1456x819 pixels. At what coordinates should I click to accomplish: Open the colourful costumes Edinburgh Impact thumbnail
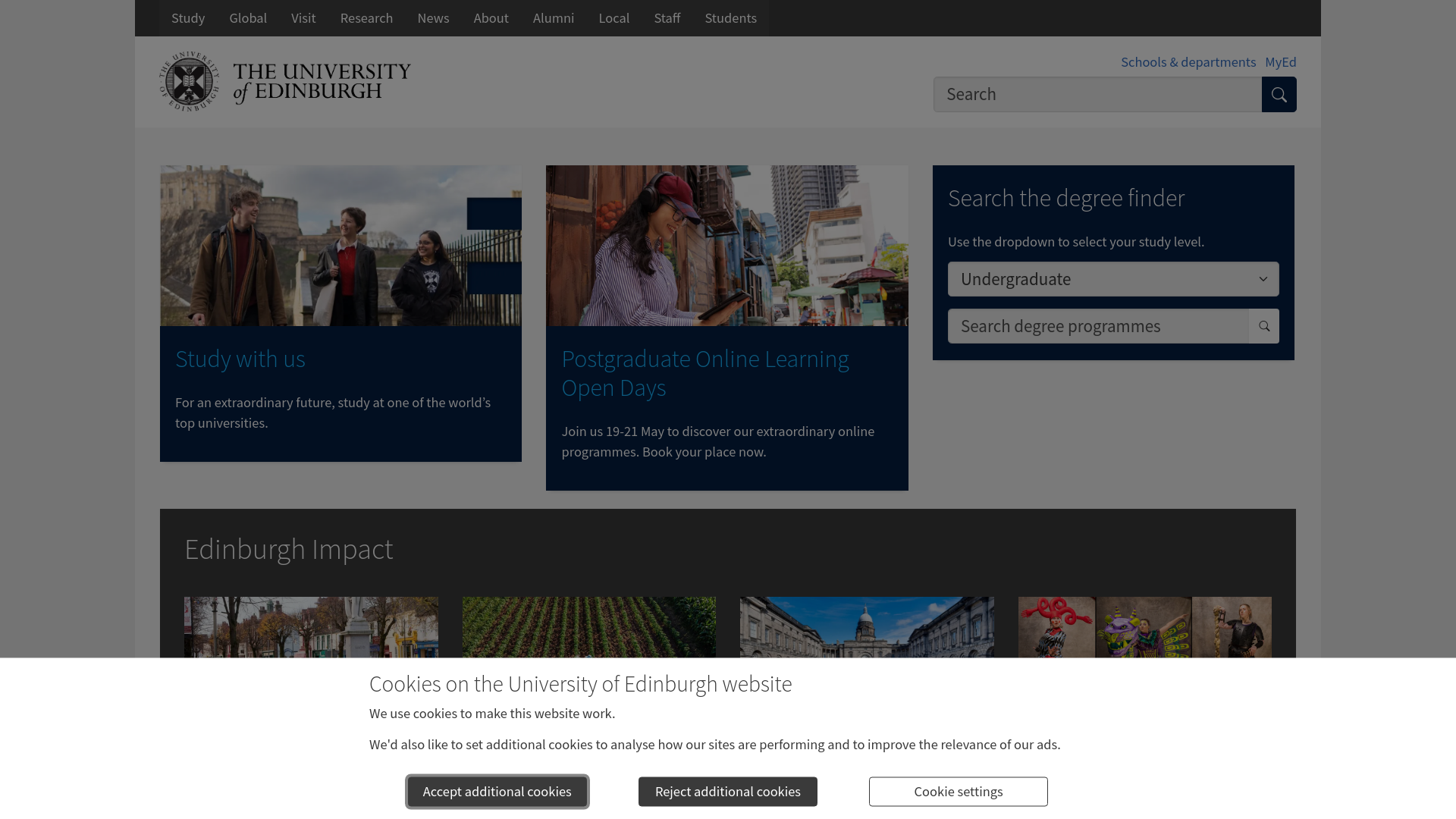[x=1145, y=627]
